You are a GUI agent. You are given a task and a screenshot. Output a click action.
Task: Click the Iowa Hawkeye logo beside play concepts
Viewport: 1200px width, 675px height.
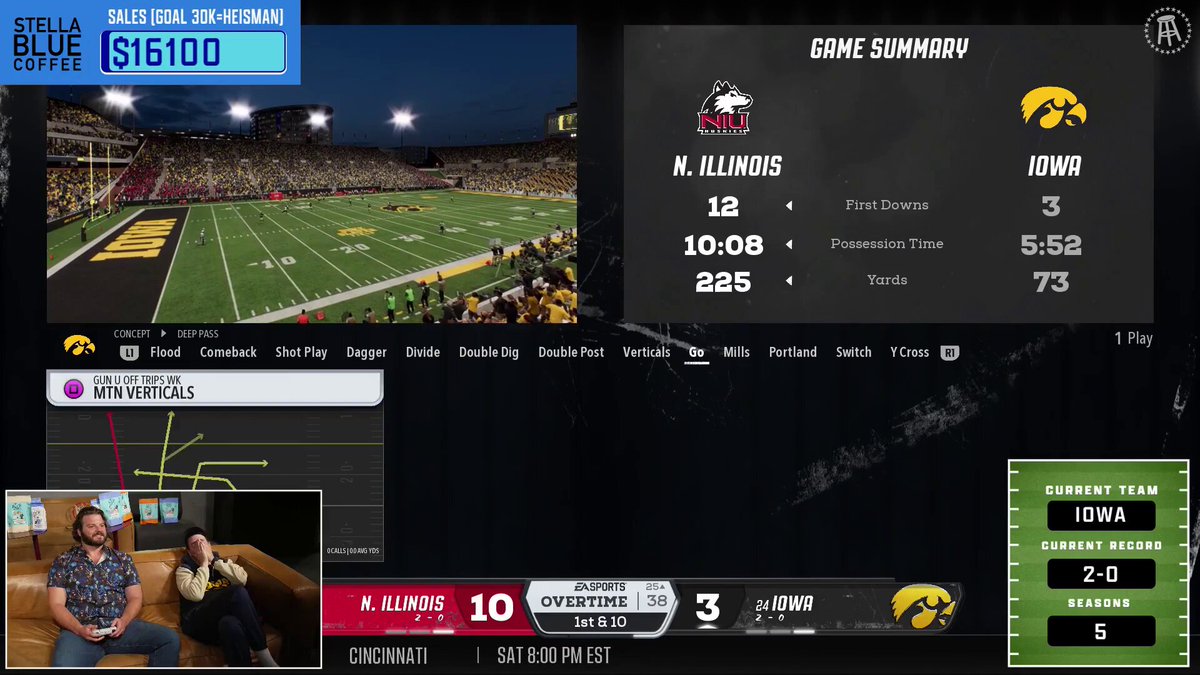point(79,345)
